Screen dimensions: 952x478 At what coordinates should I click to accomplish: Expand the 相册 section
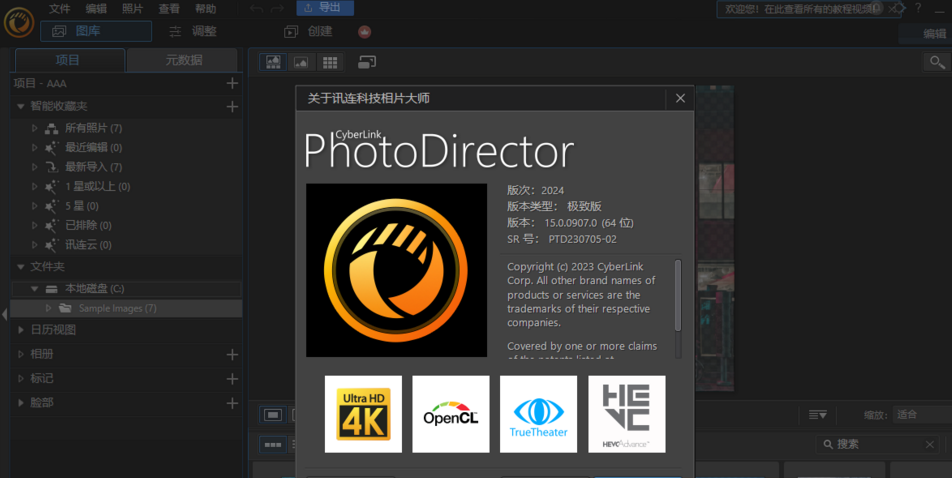click(21, 354)
